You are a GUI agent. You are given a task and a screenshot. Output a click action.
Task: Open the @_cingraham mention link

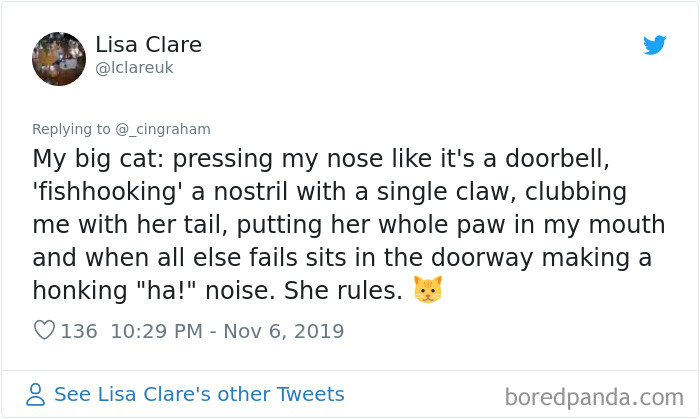pos(169,129)
